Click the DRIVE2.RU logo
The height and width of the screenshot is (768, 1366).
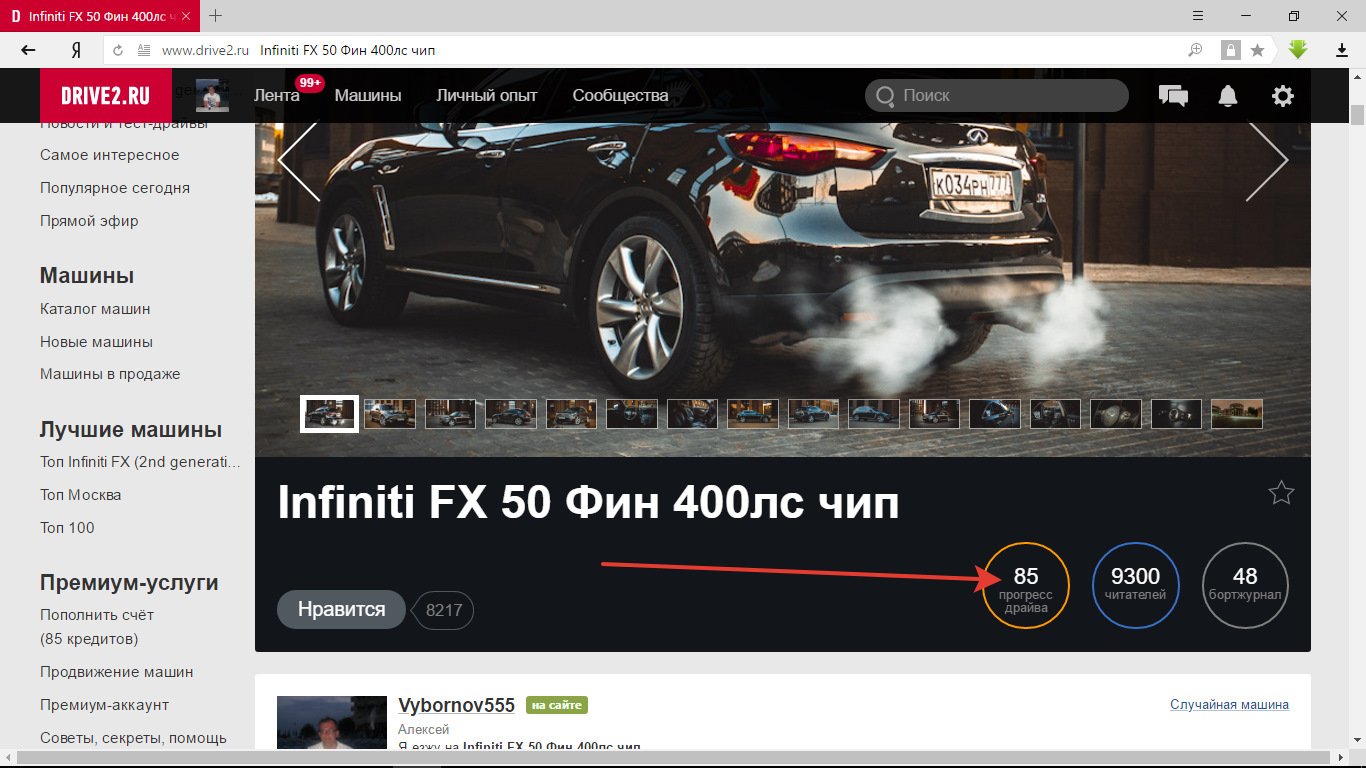pos(105,96)
